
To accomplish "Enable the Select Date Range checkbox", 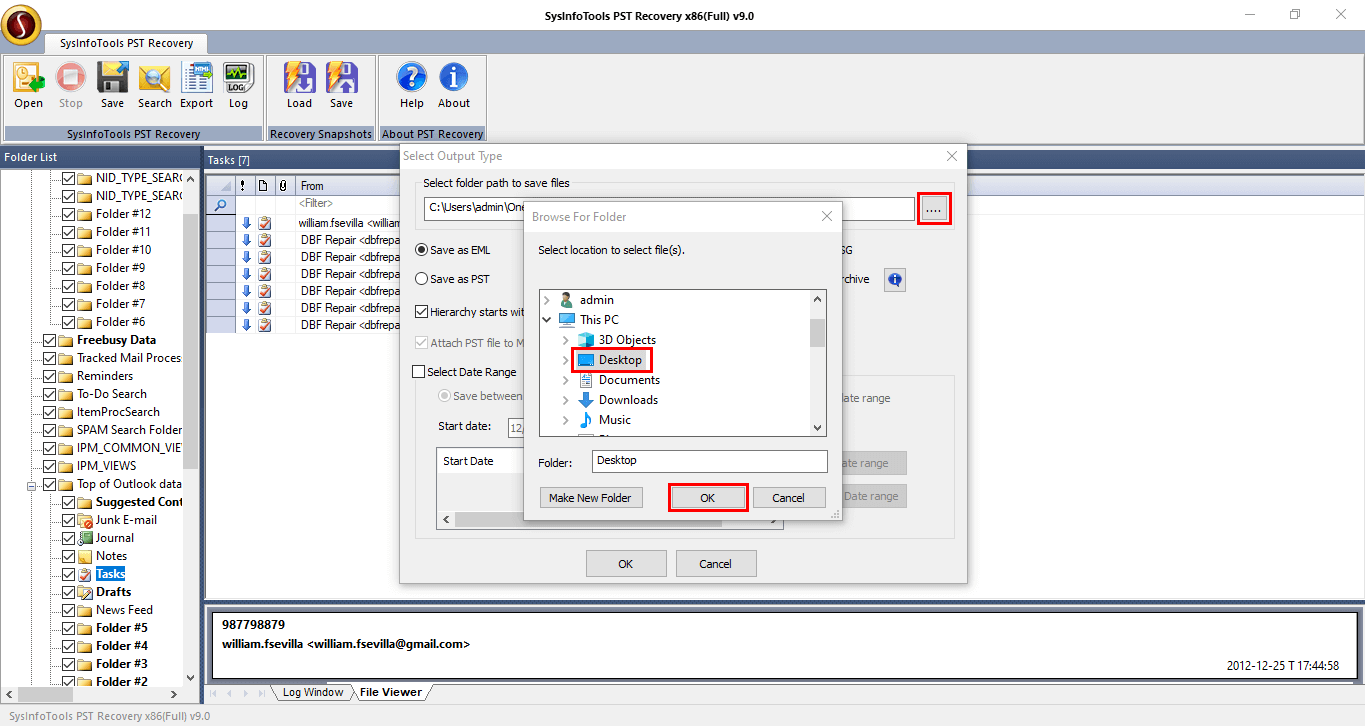I will click(x=419, y=372).
